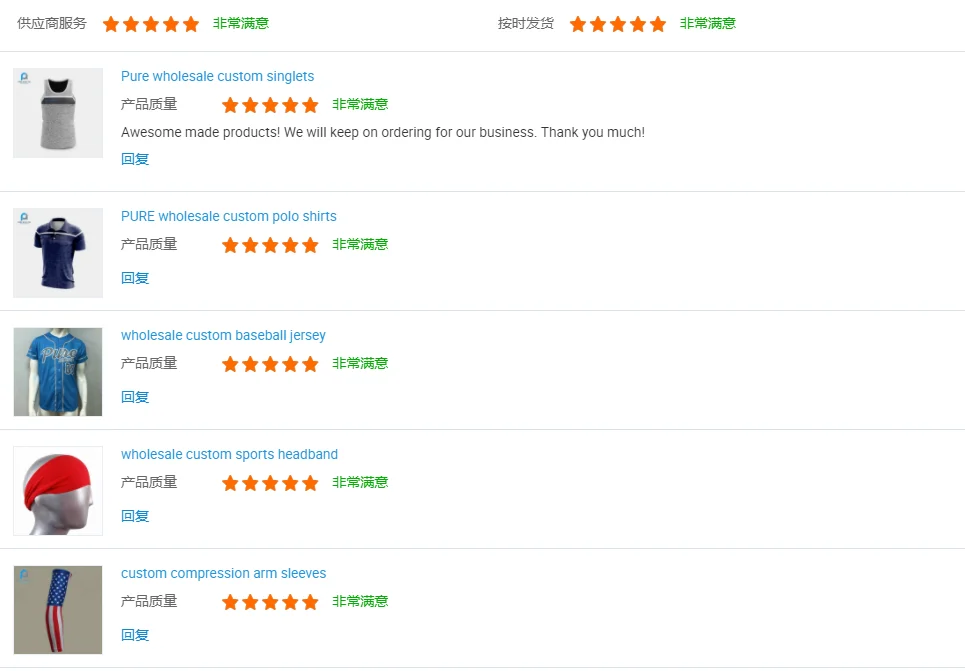Viewport: 965px width, 671px height.
Task: Click the navy polo shirt thumbnail
Action: (58, 253)
